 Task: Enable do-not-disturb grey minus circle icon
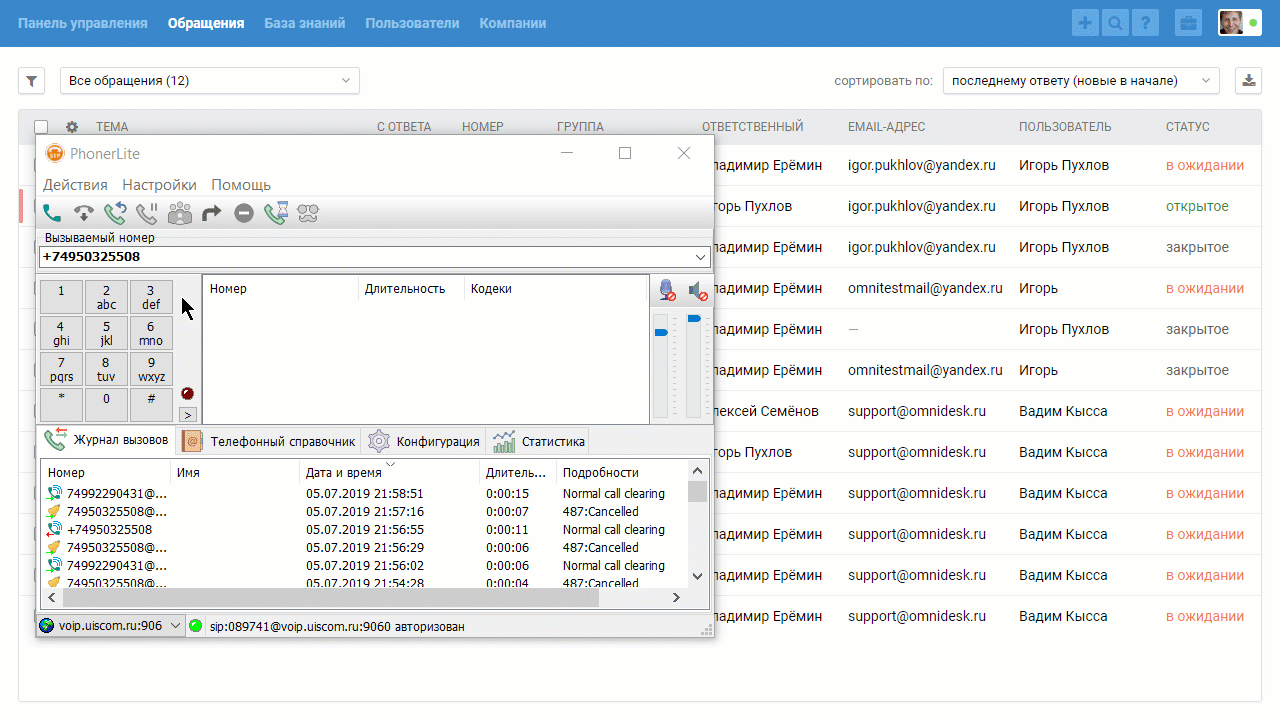tap(244, 212)
